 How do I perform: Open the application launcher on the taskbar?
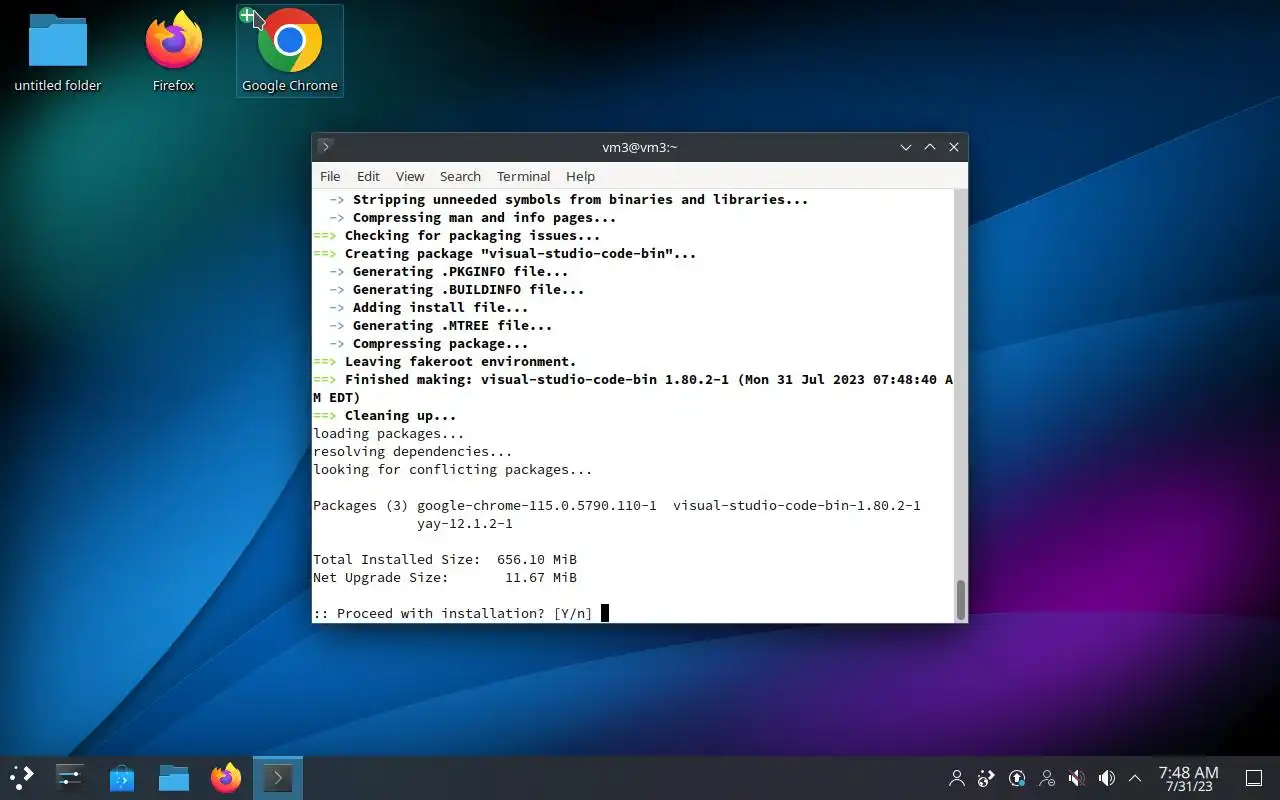(21, 777)
